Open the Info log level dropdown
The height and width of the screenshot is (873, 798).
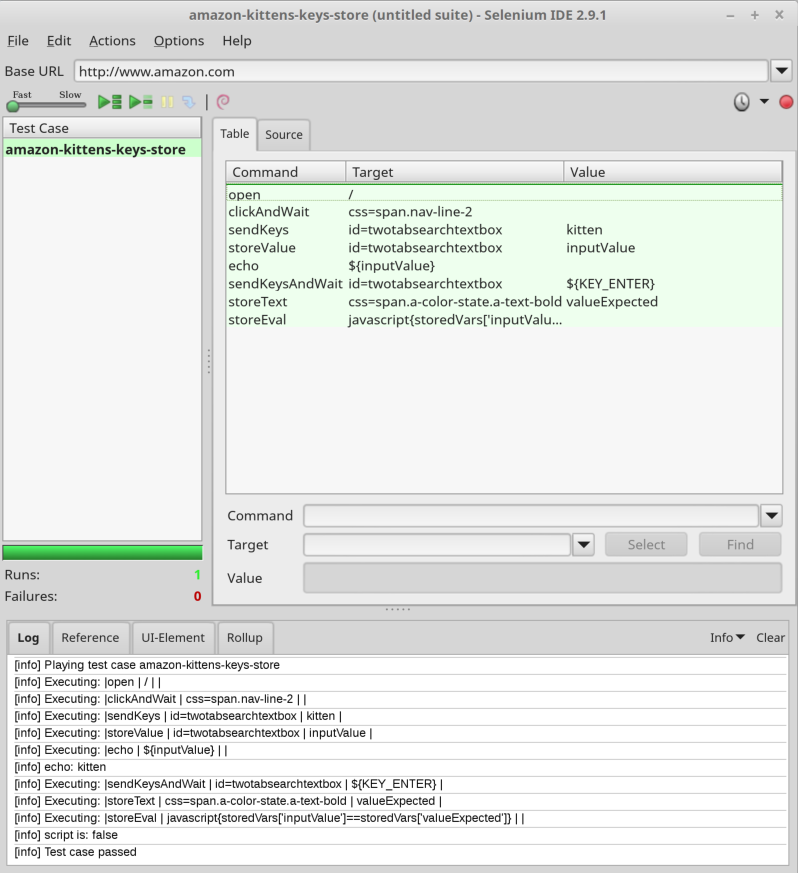(x=727, y=637)
